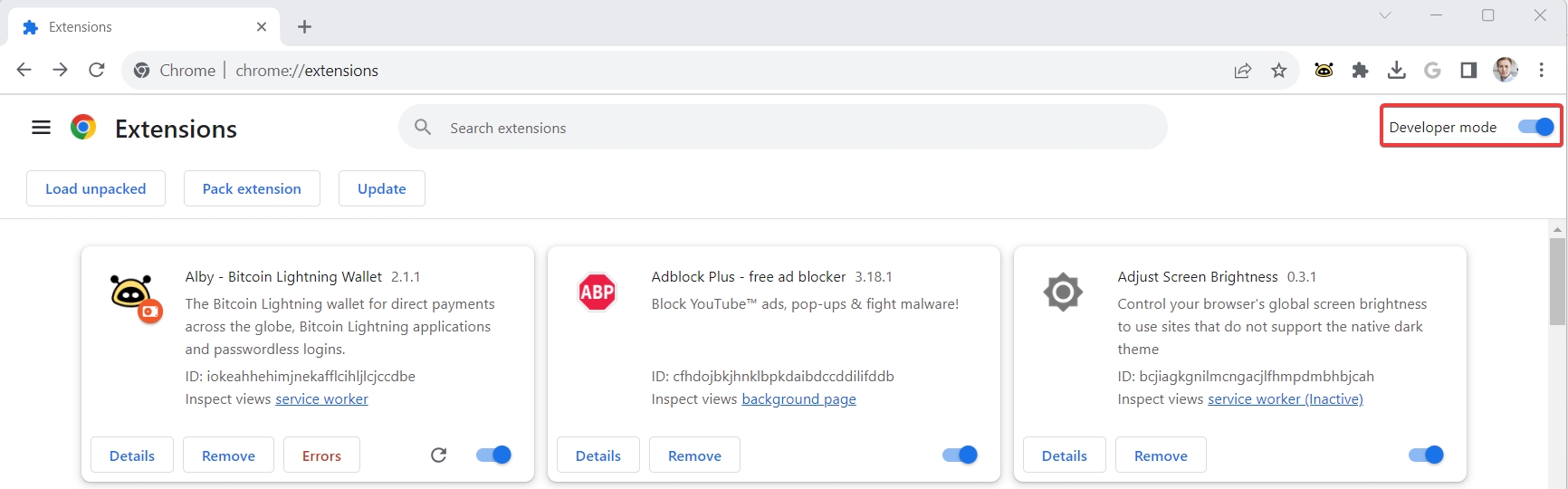The height and width of the screenshot is (489, 1568).
Task: Open the Adblock Plus background page link
Action: tap(798, 399)
